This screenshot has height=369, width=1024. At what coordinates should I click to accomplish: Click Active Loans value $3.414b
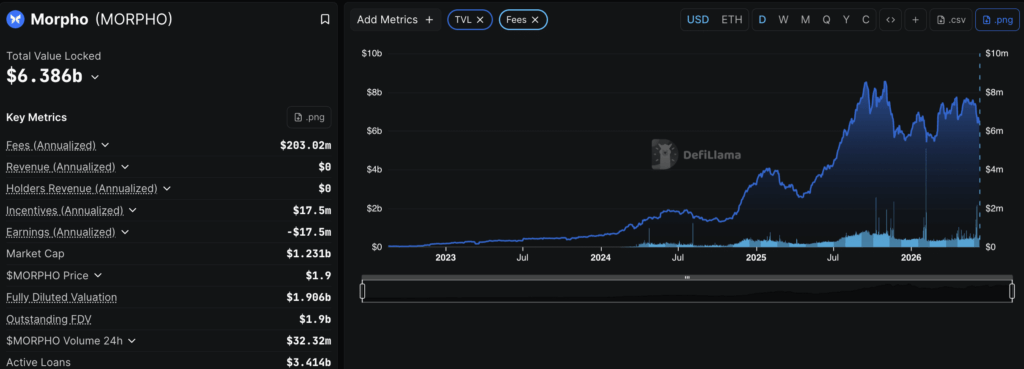click(x=308, y=362)
